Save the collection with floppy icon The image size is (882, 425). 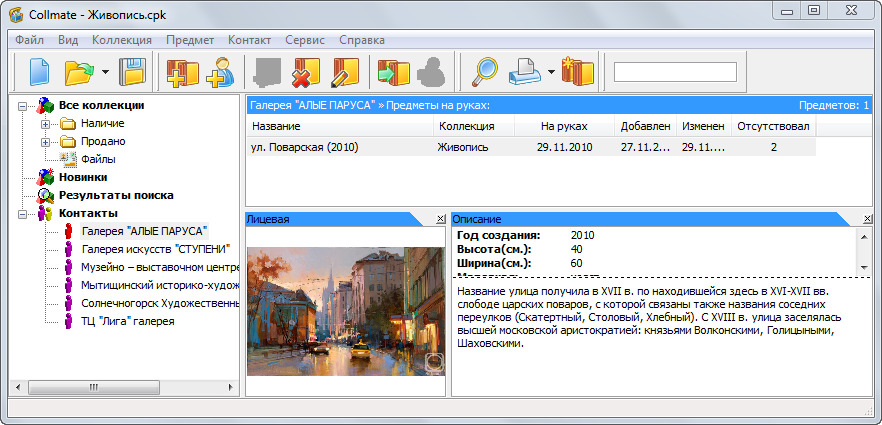(132, 72)
